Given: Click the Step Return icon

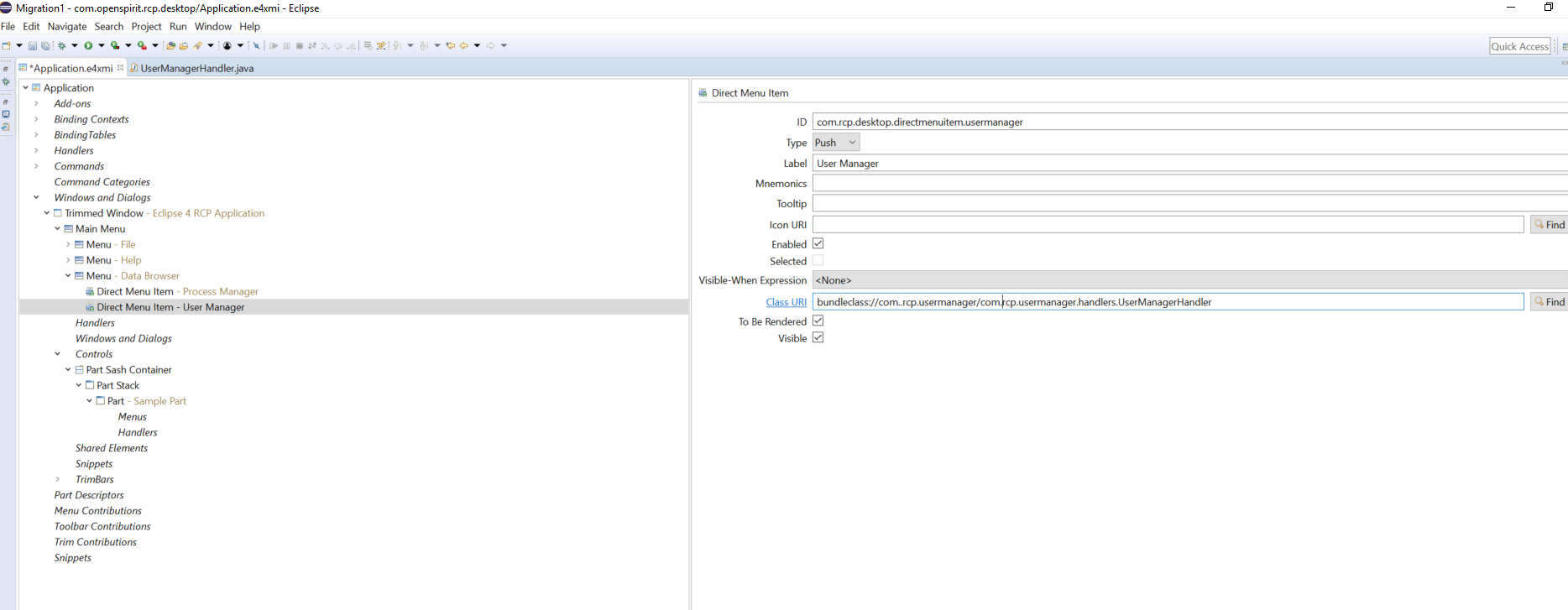Looking at the screenshot, I should pyautogui.click(x=352, y=45).
